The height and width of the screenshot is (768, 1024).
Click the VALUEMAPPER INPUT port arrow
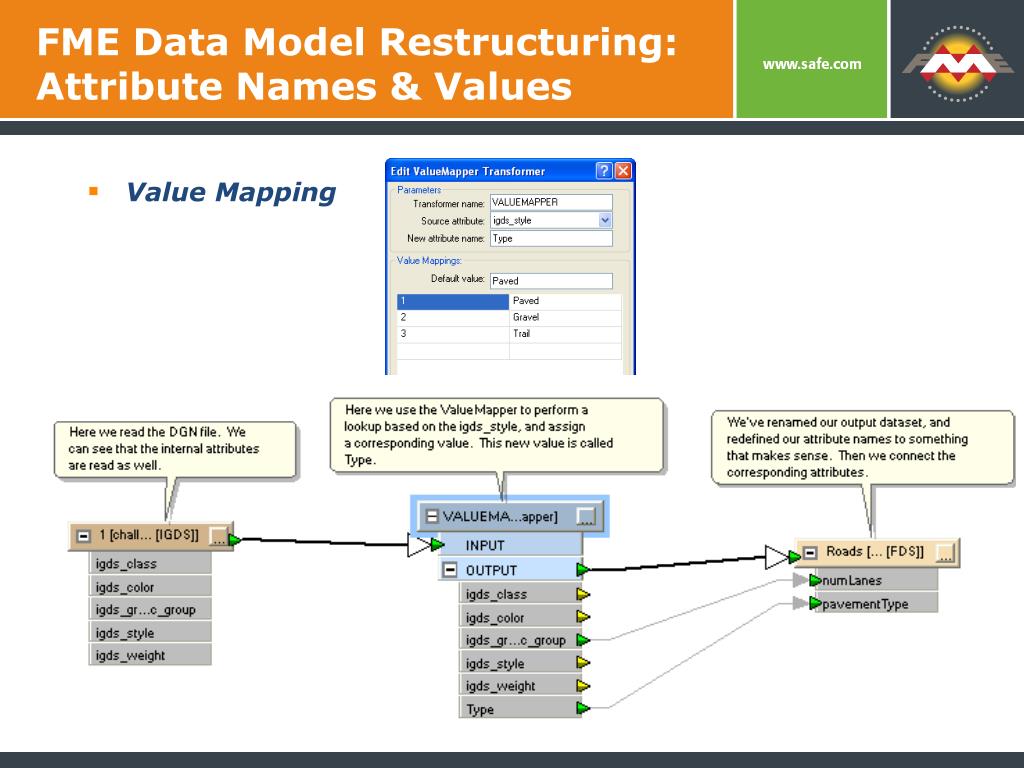(437, 544)
